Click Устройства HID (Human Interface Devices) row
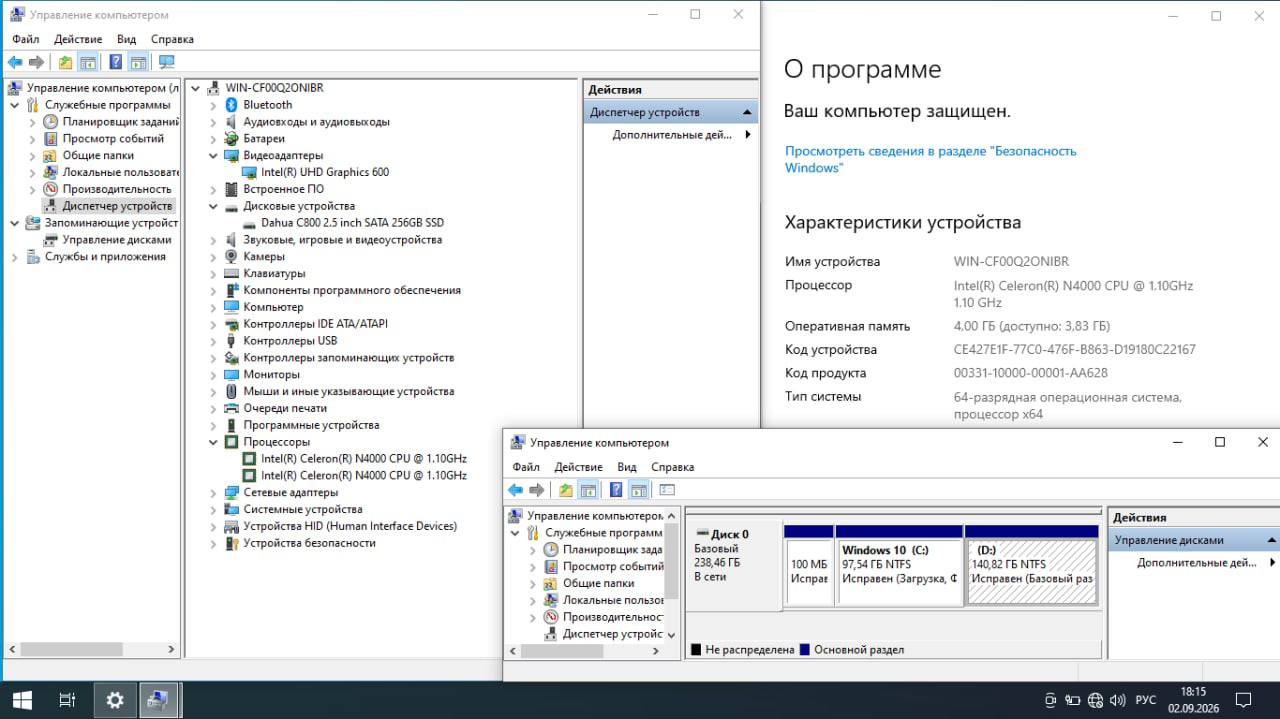Image resolution: width=1280 pixels, height=719 pixels. tap(350, 526)
